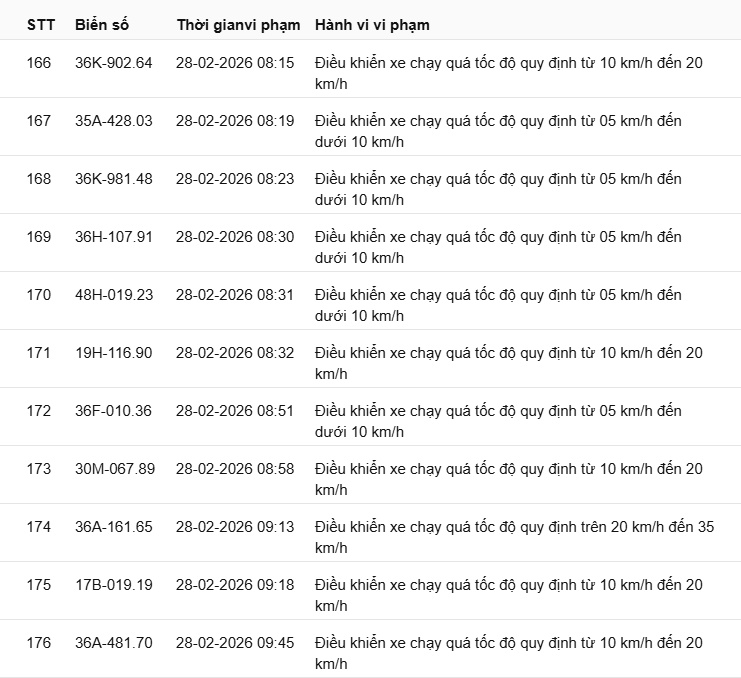Select license plate 48H-019.23

(114, 295)
